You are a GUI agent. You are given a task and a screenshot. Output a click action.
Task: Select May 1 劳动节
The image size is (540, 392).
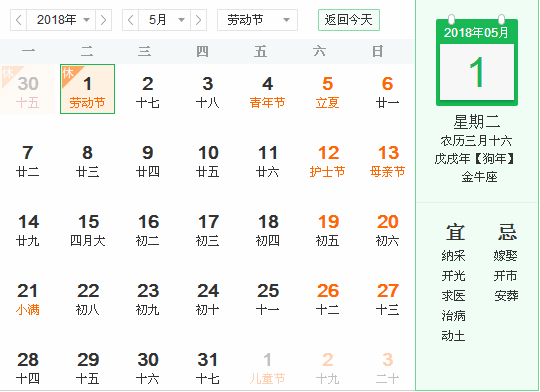tap(87, 89)
